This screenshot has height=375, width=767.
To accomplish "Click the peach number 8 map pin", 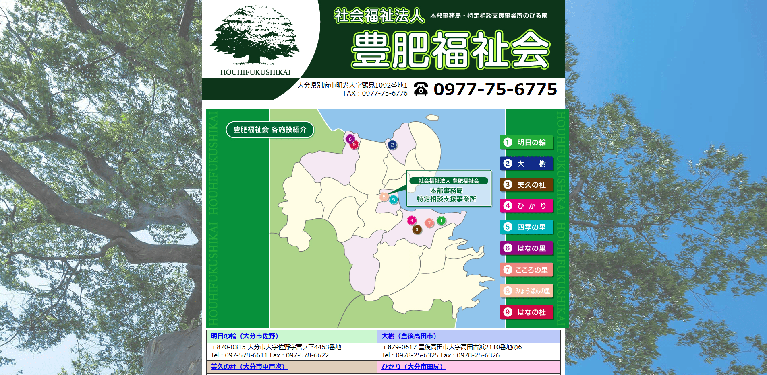I will [384, 197].
